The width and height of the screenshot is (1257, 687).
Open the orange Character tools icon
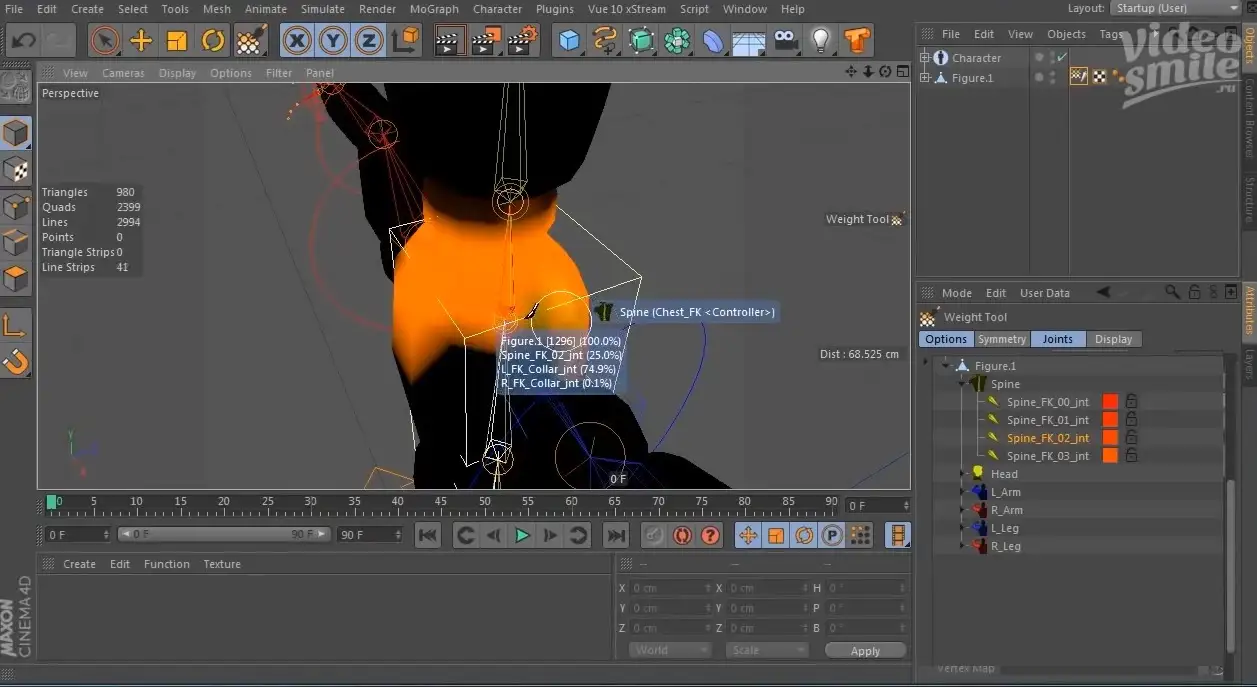[857, 40]
